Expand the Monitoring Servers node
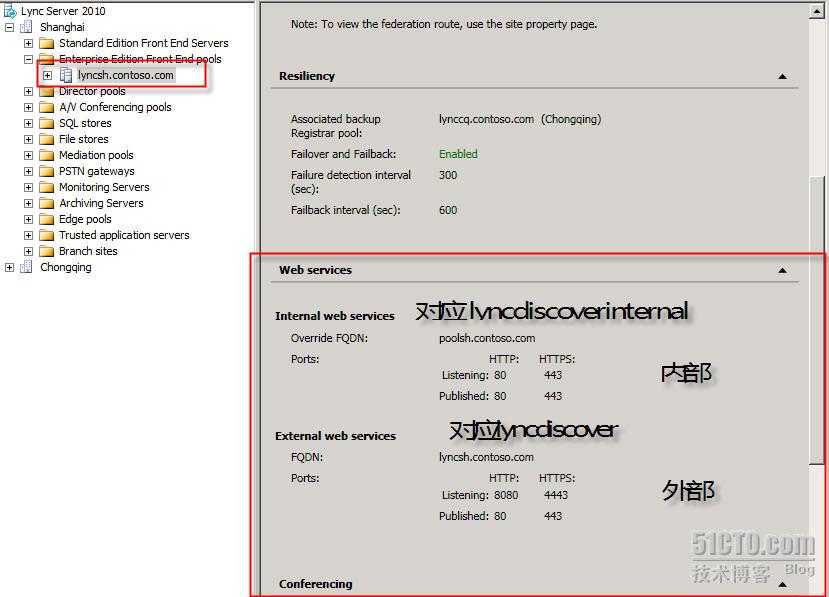Image resolution: width=829 pixels, height=597 pixels. pyautogui.click(x=29, y=187)
